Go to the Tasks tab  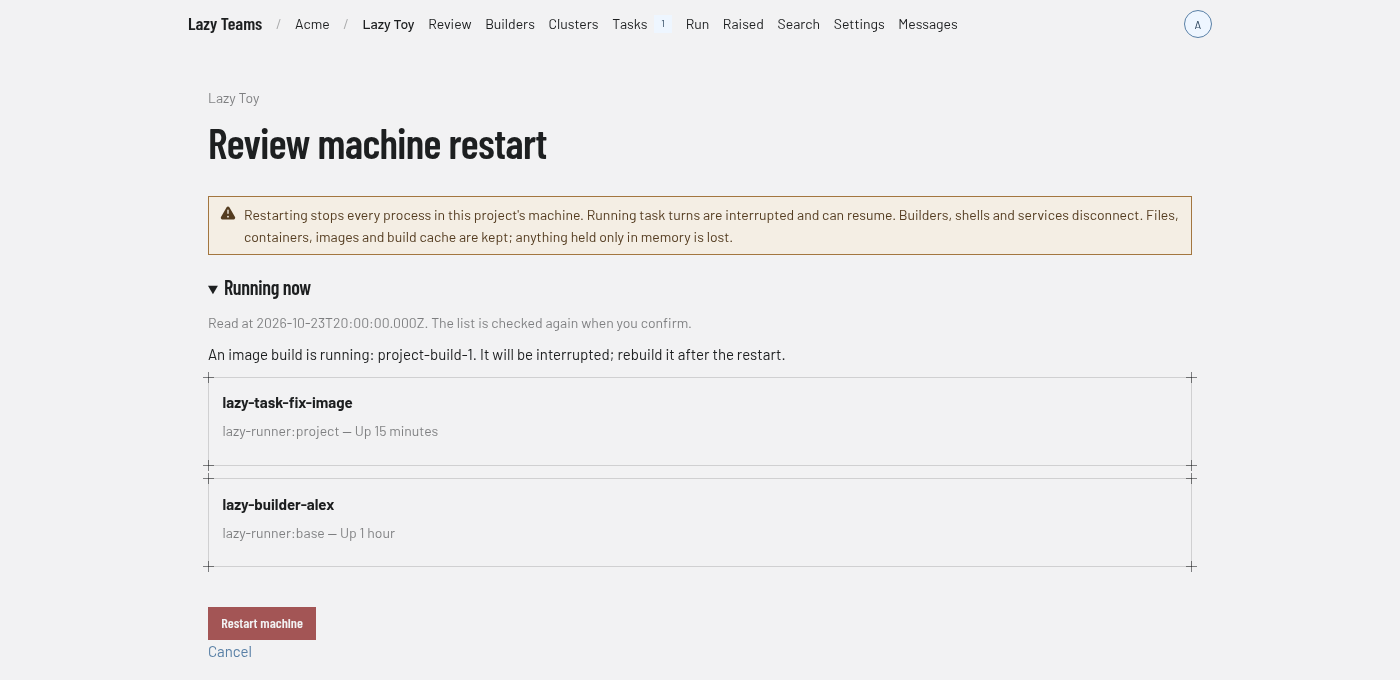[630, 24]
